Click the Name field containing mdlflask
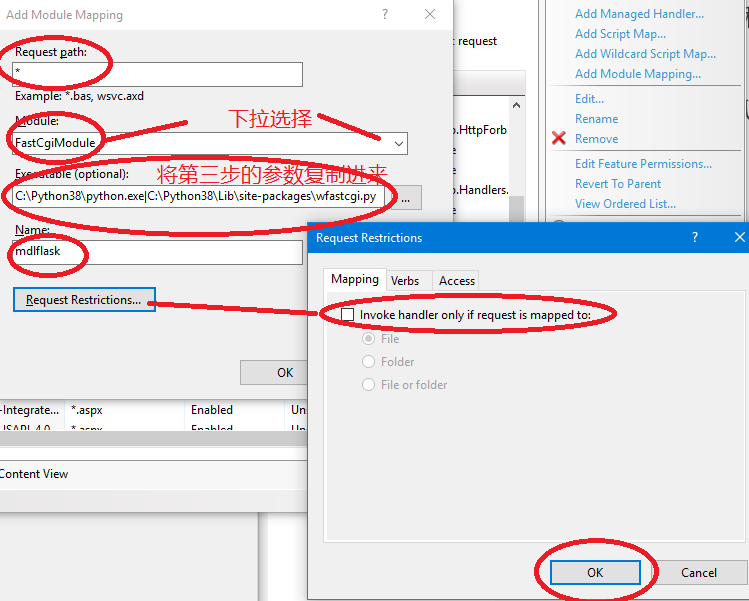 pos(158,252)
